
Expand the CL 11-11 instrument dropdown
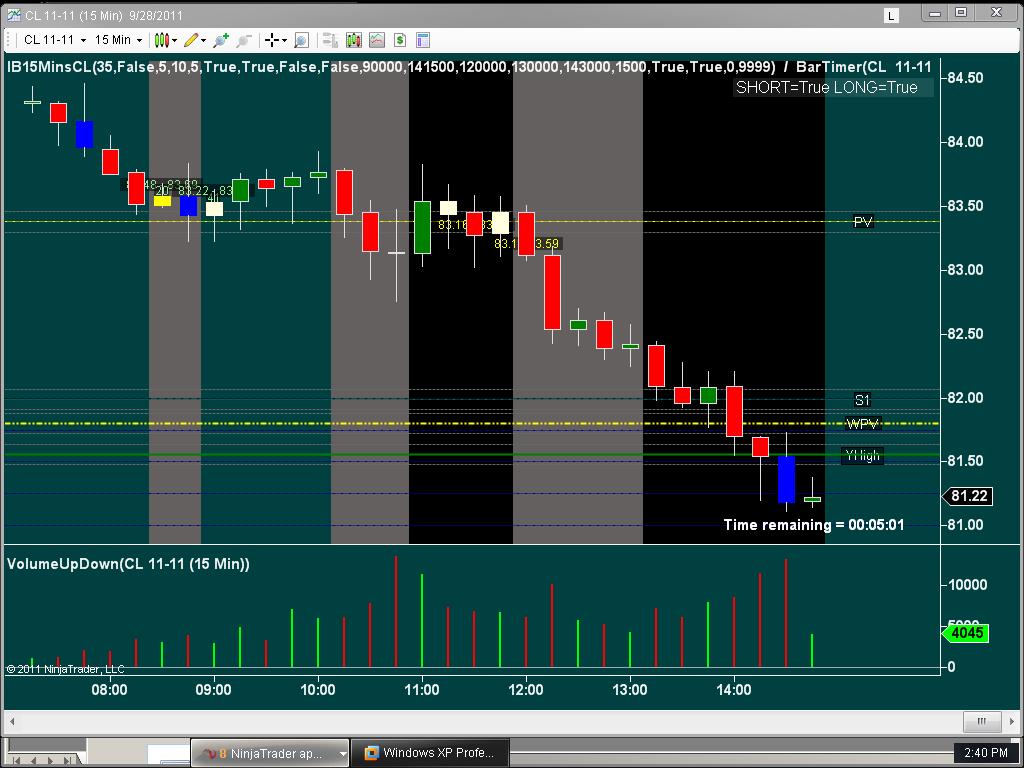[x=84, y=40]
